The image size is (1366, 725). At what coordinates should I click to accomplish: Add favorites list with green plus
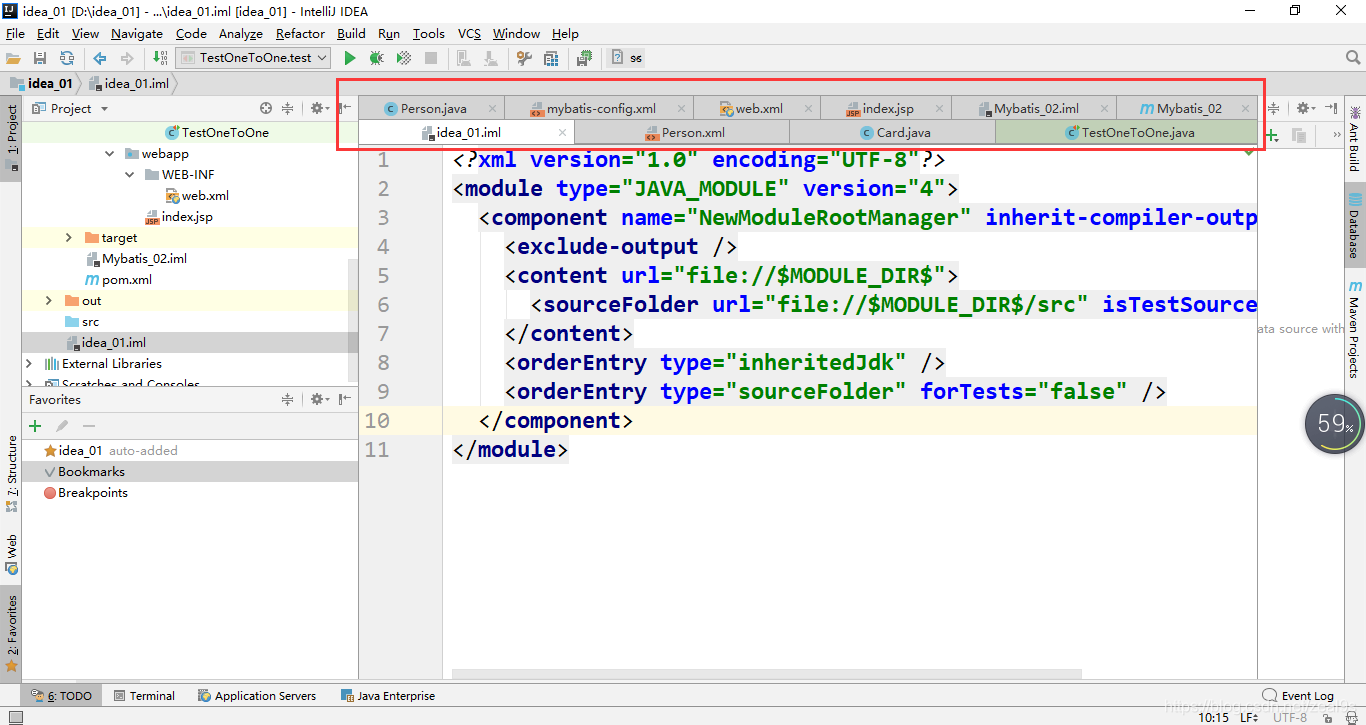pyautogui.click(x=35, y=426)
